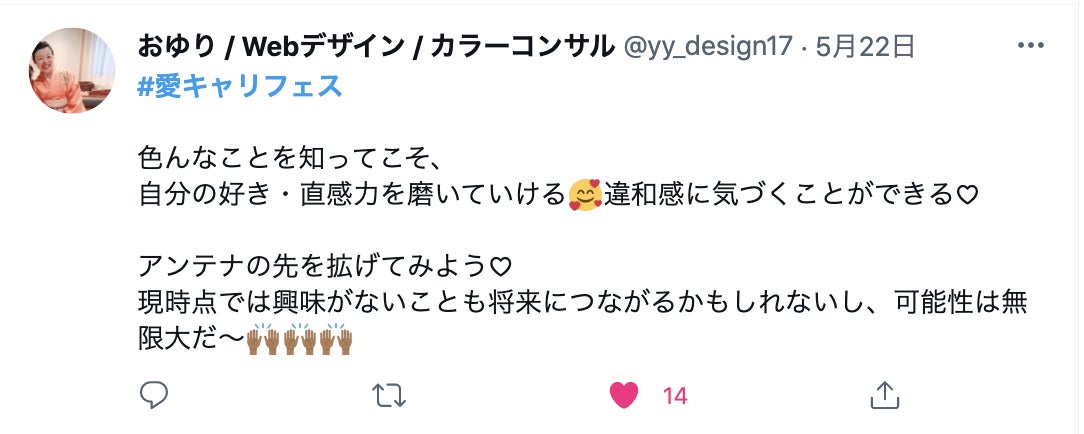Image resolution: width=1084 pixels, height=434 pixels.
Task: Click the phrase 自分の好き・直感力を磨いていける
Action: coord(352,195)
